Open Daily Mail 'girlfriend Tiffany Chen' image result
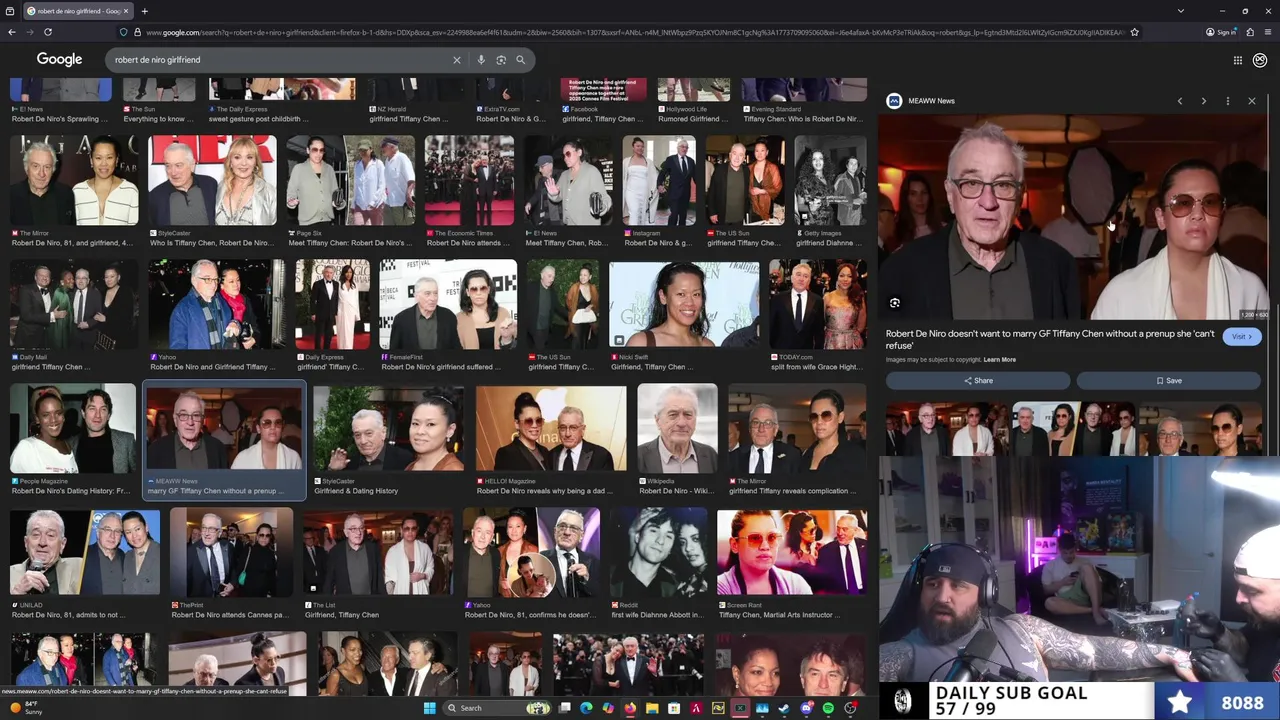The image size is (1280, 720). coord(74,315)
